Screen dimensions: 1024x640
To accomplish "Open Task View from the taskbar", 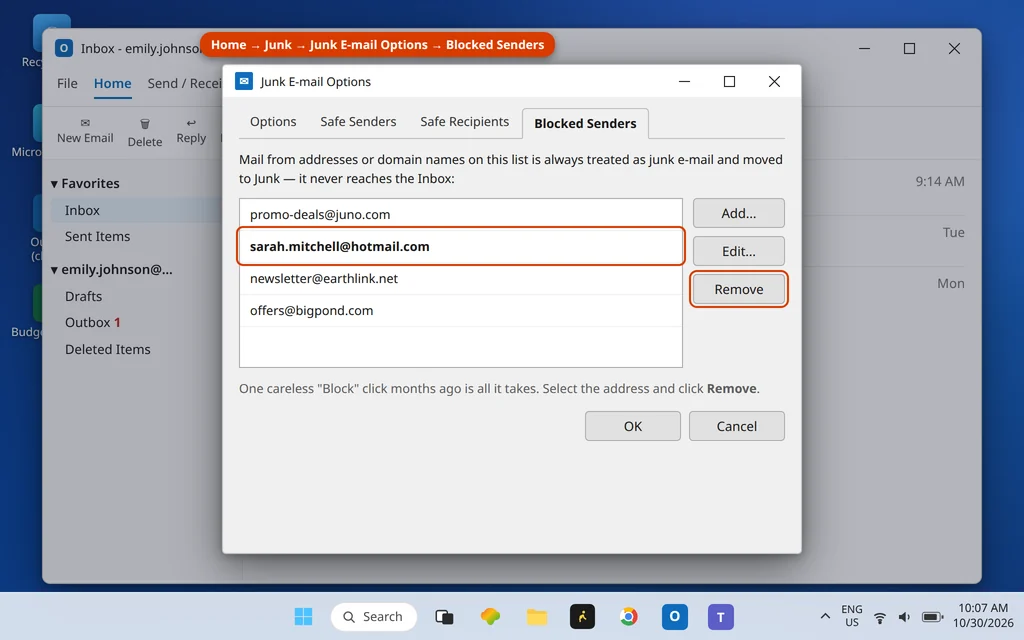I will [444, 616].
